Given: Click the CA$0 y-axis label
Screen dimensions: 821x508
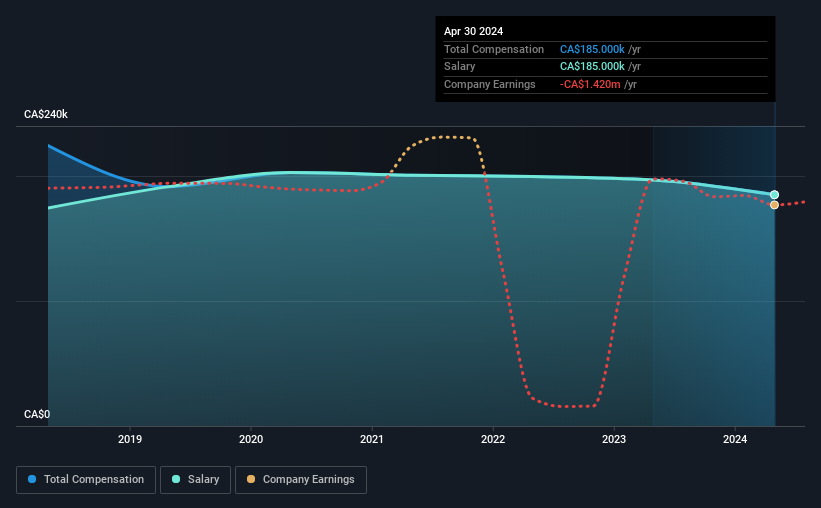Looking at the screenshot, I should pos(37,414).
